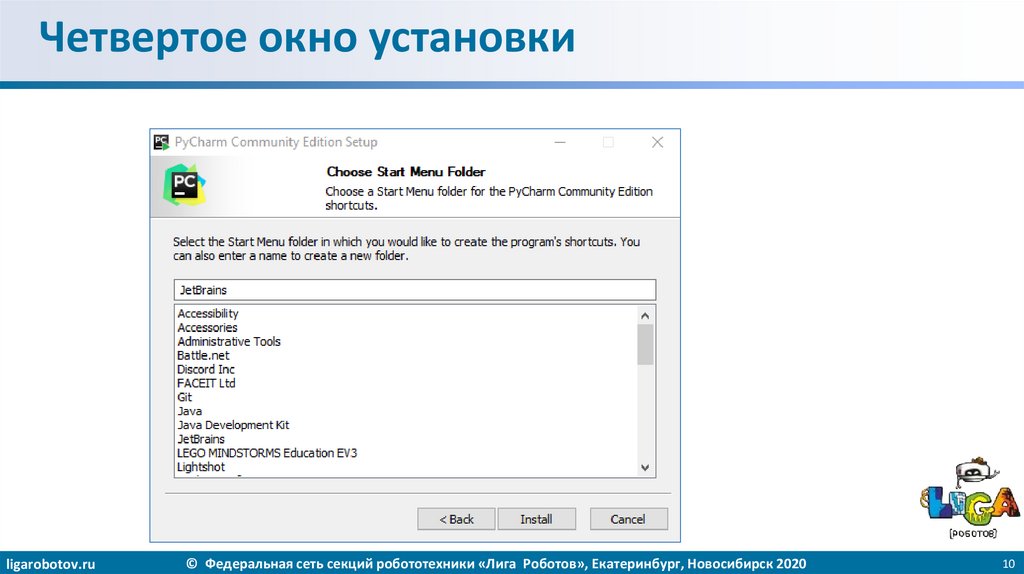Select Administrative Tools folder

(229, 342)
